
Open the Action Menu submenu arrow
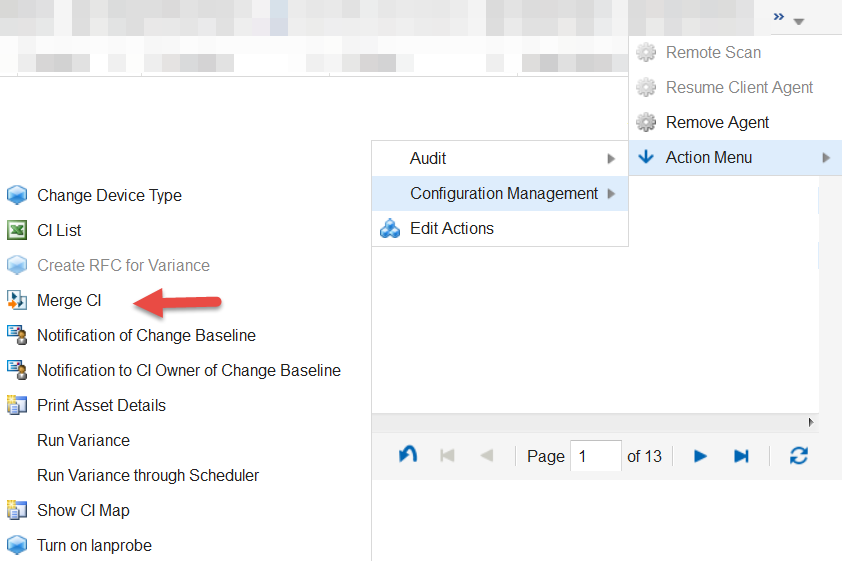point(826,158)
